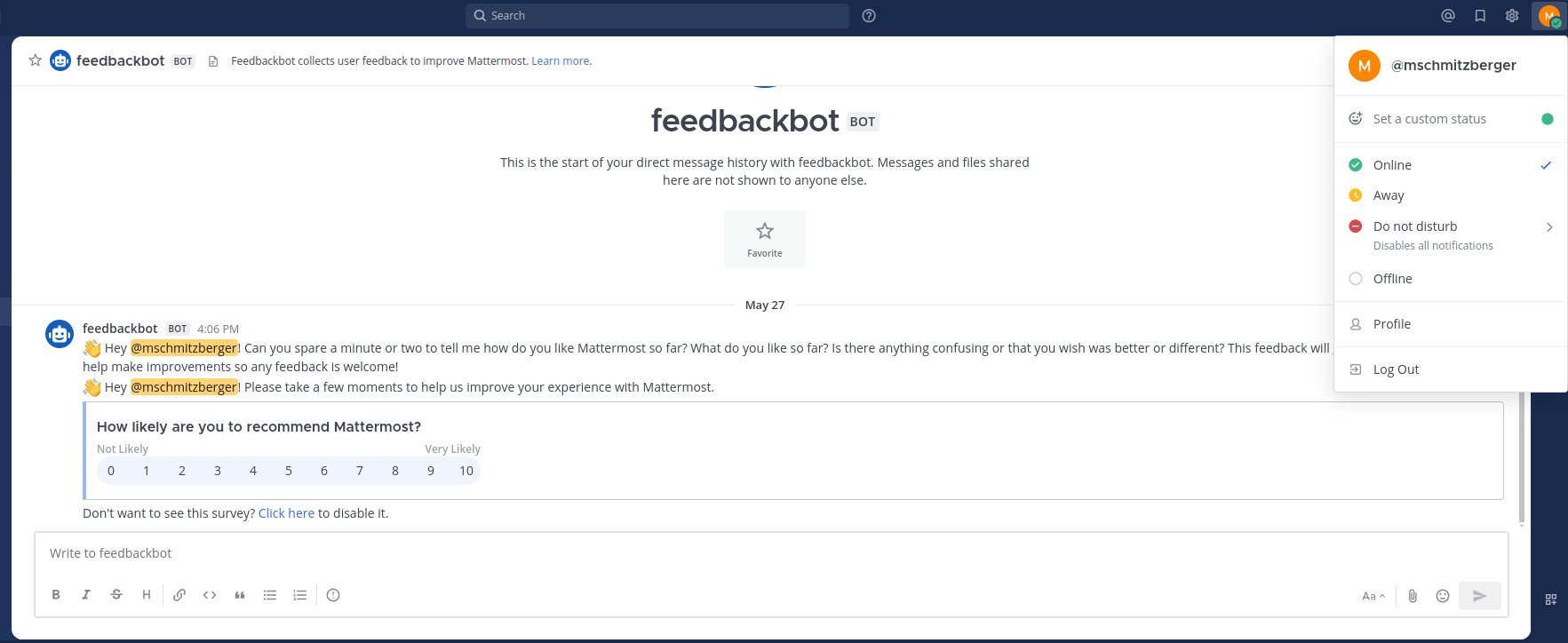
Task: Open feedbackbot profile avatar in channel header
Action: coord(60,60)
